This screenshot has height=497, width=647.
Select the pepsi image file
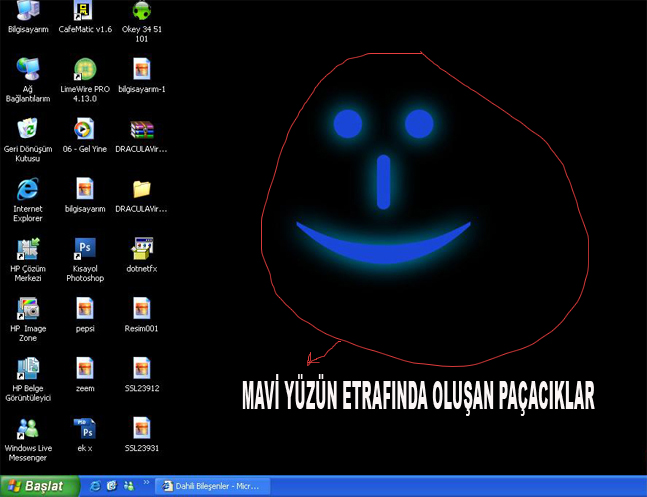click(85, 308)
